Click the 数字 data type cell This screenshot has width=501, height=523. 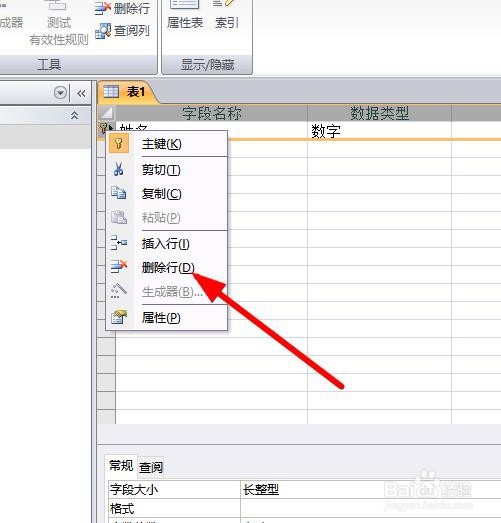[379, 131]
